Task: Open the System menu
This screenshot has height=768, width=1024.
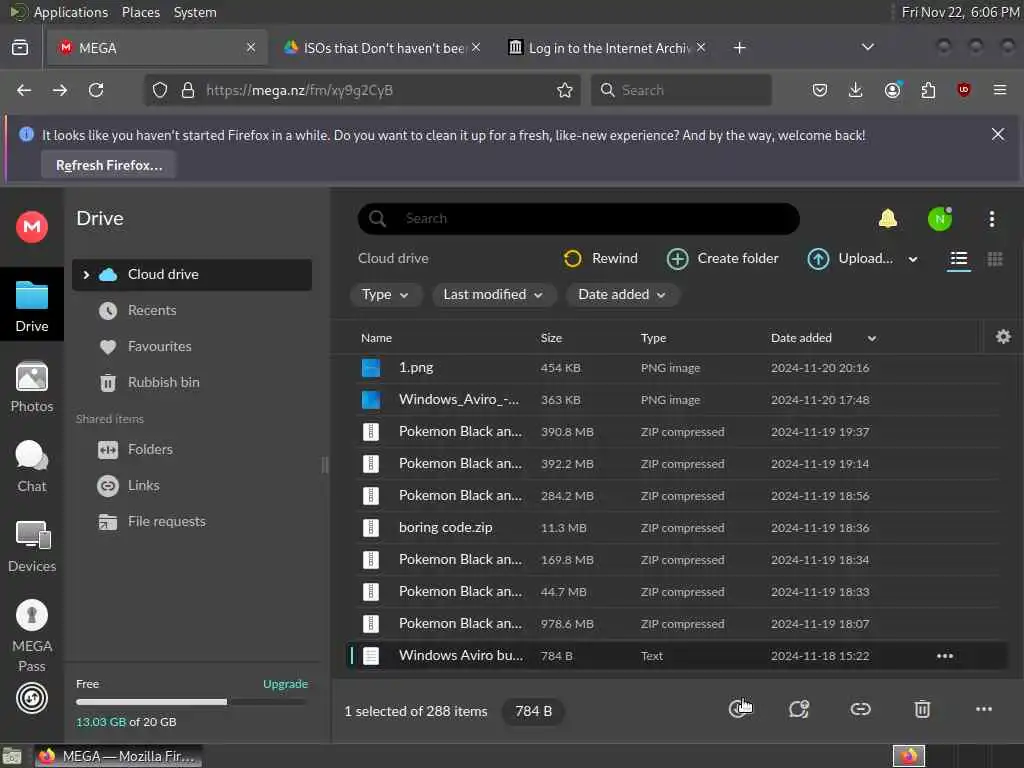Action: click(x=195, y=12)
